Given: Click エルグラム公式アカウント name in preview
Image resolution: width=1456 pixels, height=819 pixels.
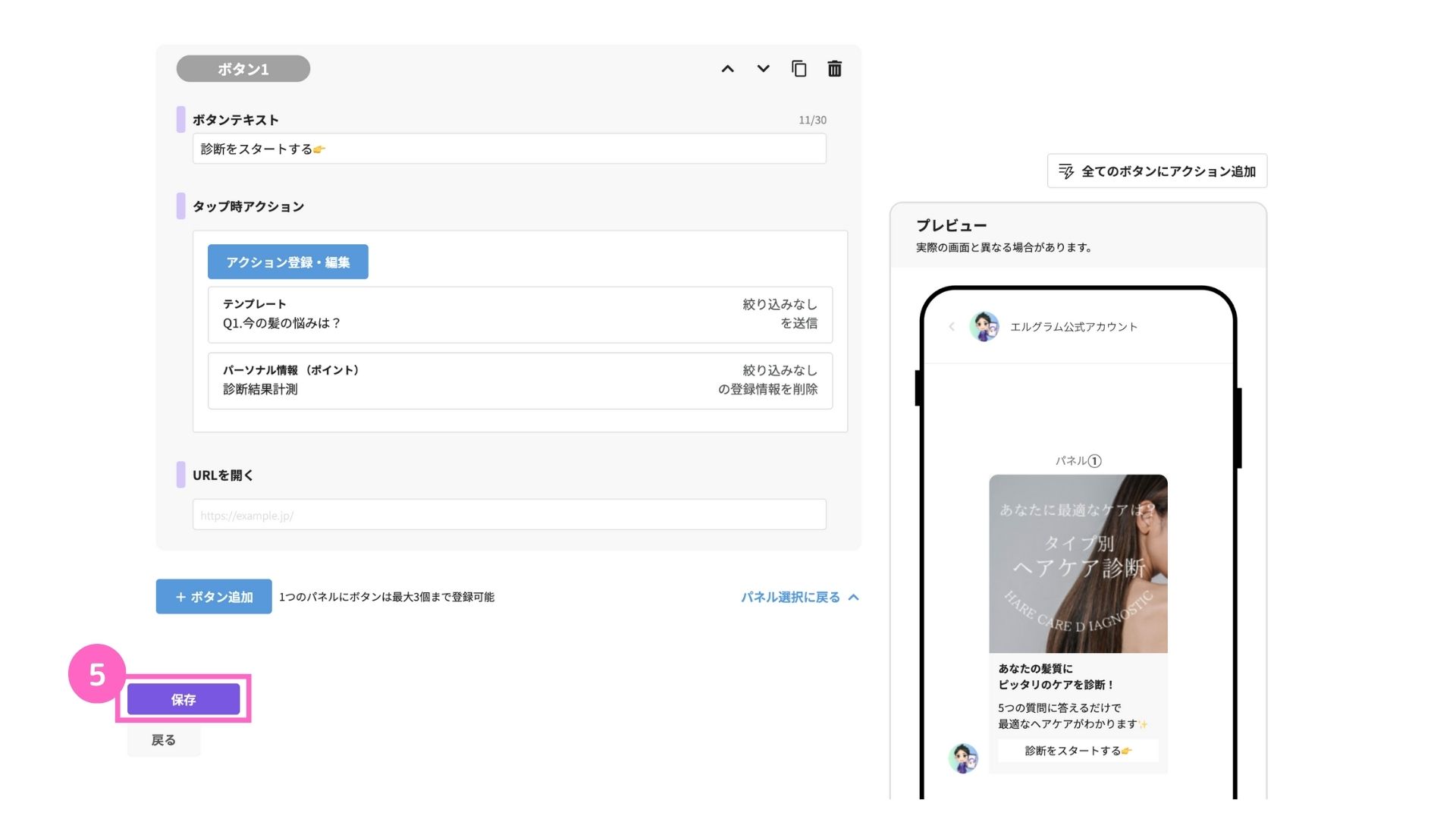Looking at the screenshot, I should (1074, 327).
